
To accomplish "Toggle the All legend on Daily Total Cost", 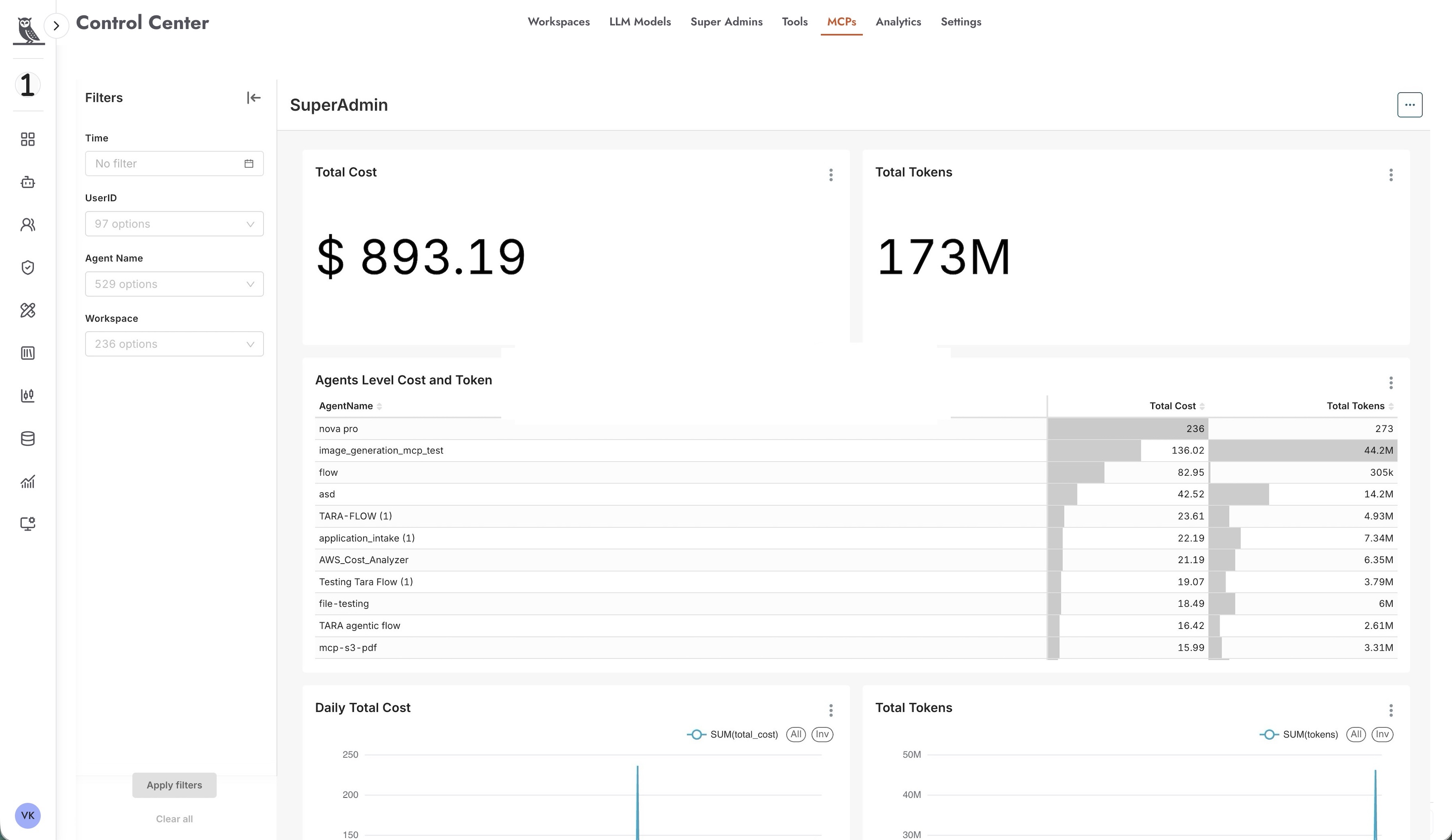I will coord(796,734).
